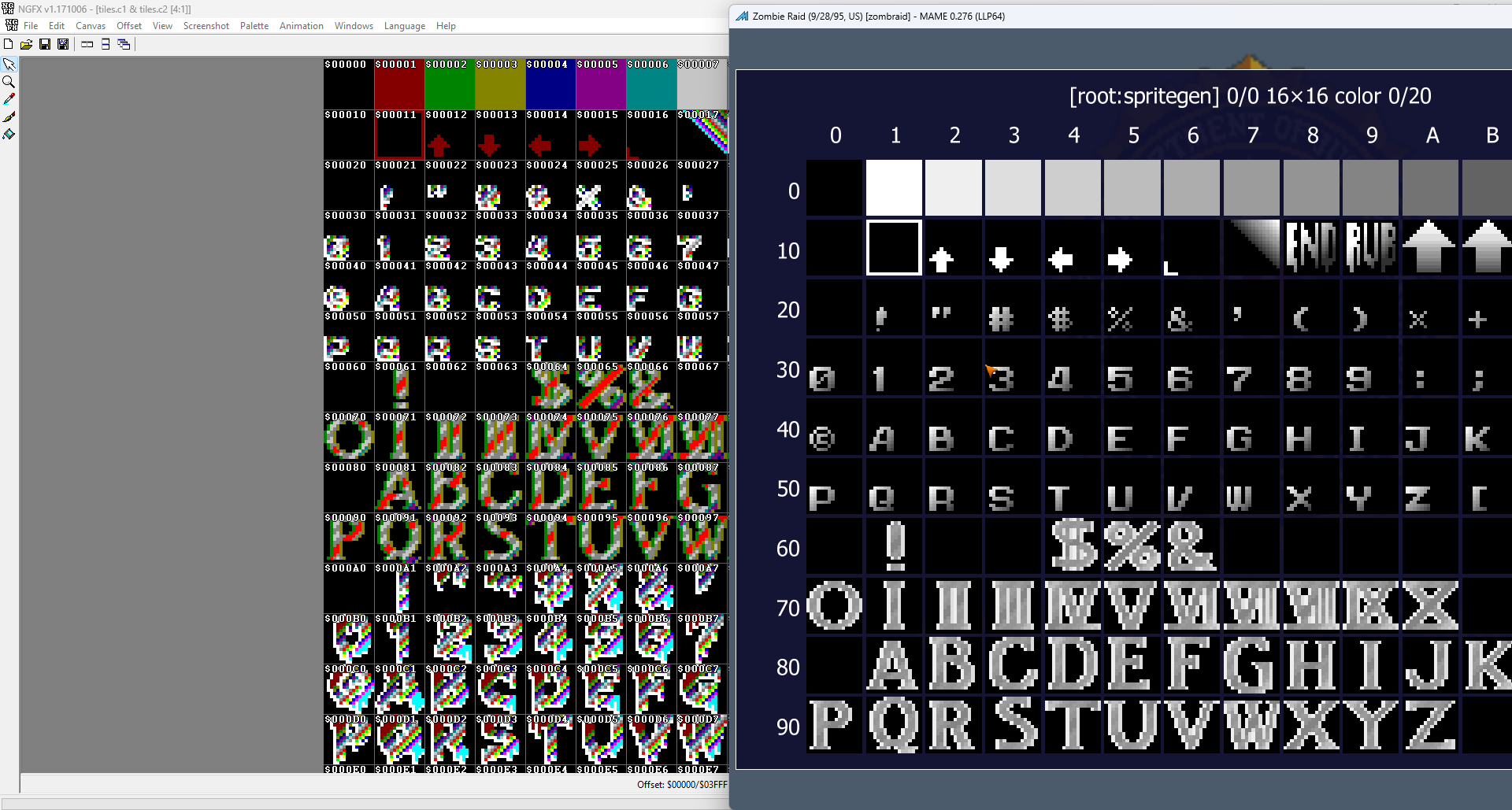Image resolution: width=1512 pixels, height=810 pixels.
Task: Open the View menu
Action: (x=162, y=26)
